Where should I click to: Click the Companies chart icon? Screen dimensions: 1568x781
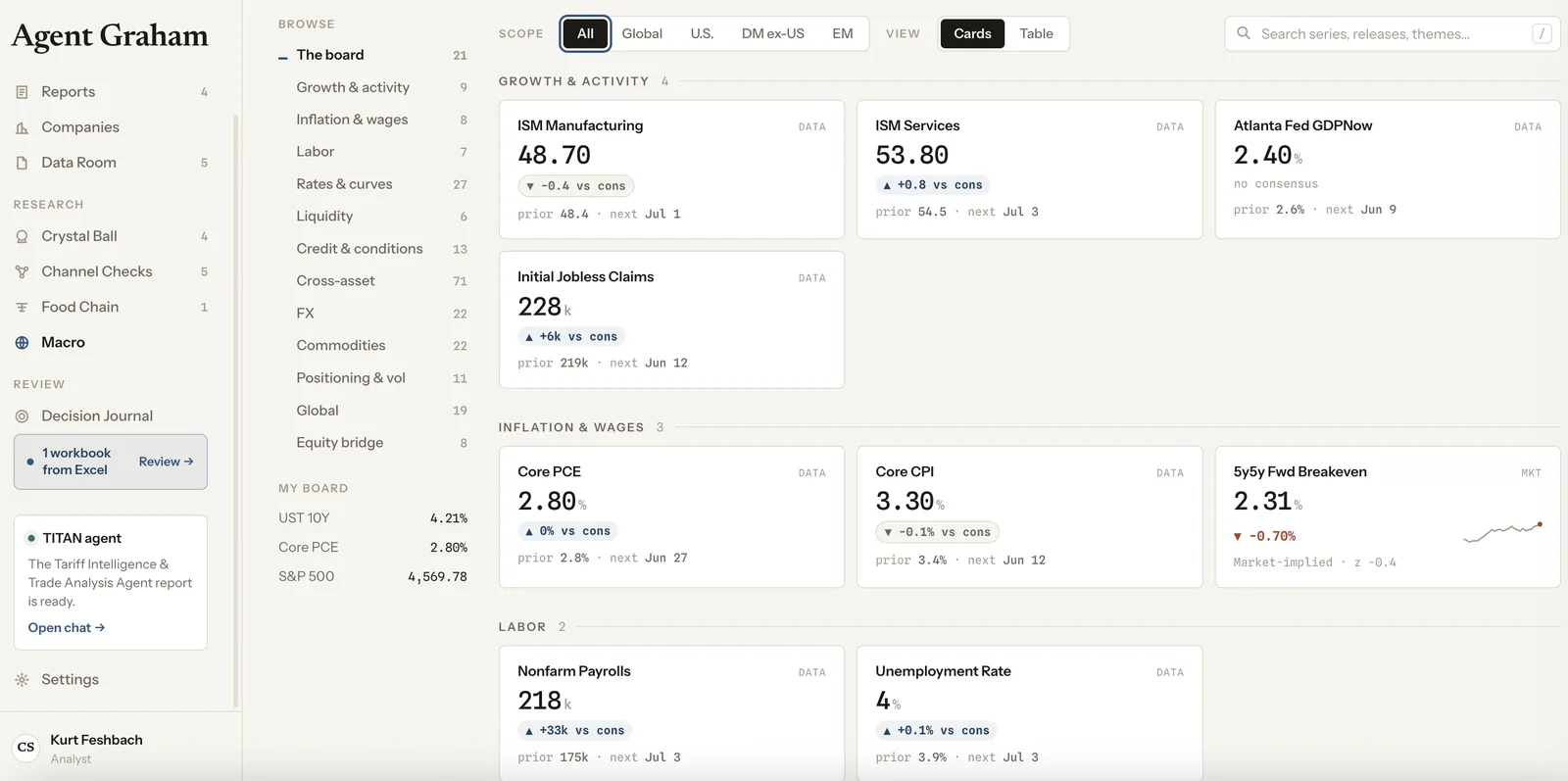point(22,127)
